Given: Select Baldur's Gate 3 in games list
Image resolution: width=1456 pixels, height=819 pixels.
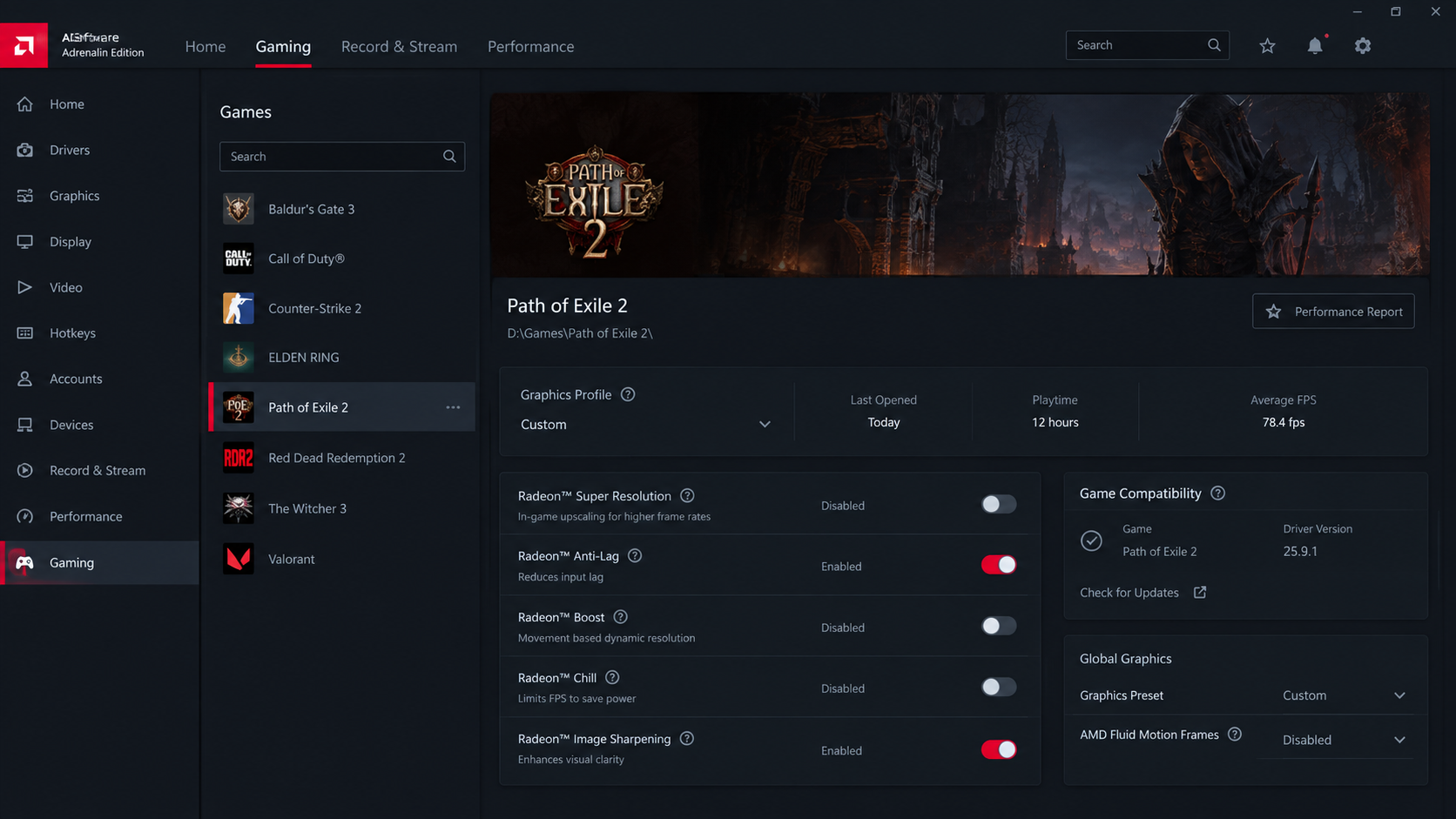Looking at the screenshot, I should click(x=342, y=209).
